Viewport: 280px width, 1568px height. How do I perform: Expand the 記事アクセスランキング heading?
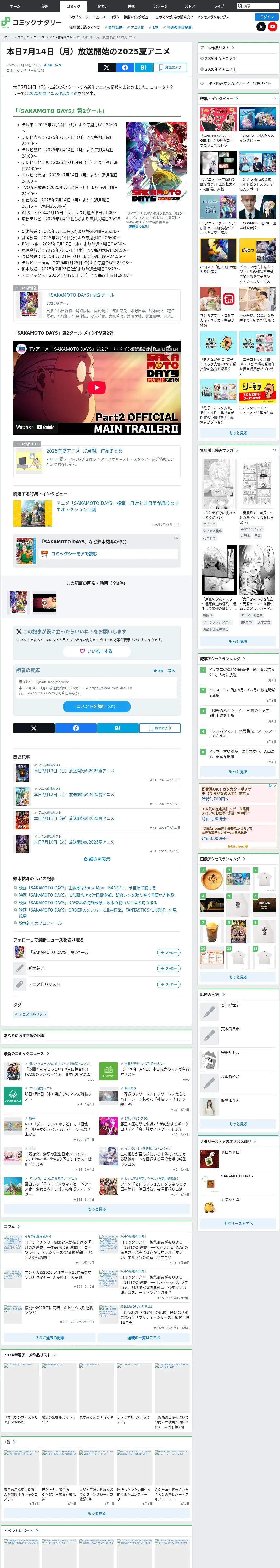tap(223, 659)
